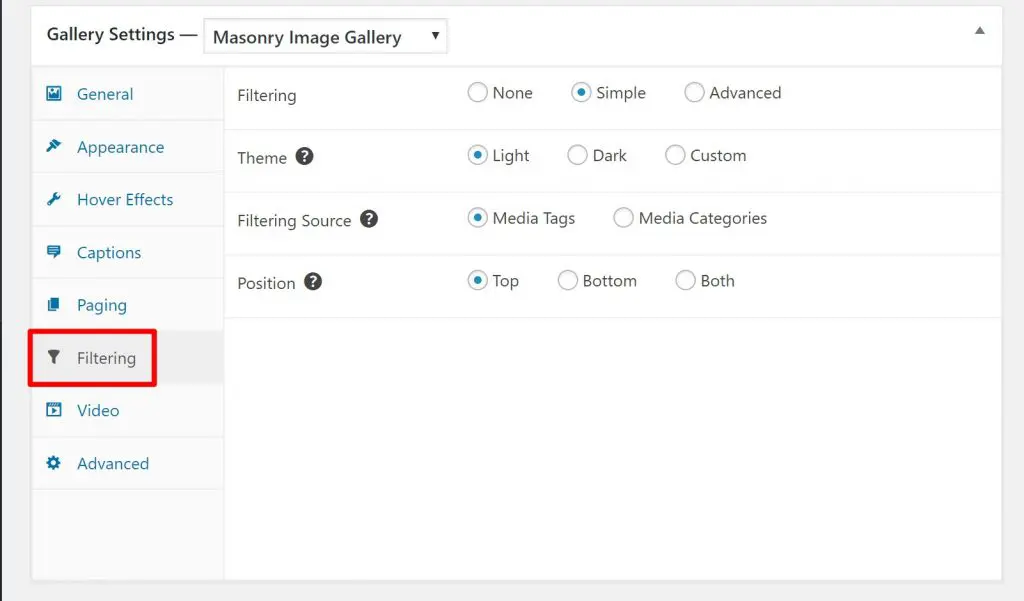Click the Advanced gear icon
Viewport: 1024px width, 601px height.
54,463
